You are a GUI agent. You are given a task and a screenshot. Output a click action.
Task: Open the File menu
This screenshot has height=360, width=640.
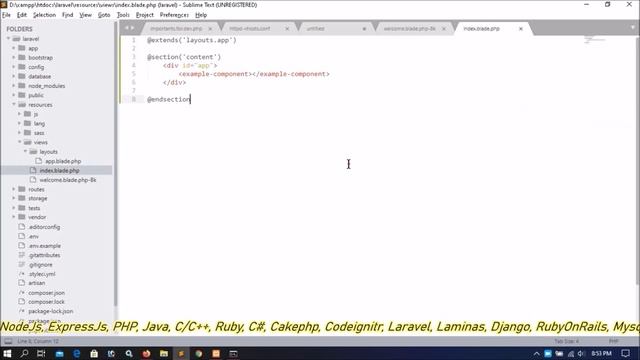6,15
